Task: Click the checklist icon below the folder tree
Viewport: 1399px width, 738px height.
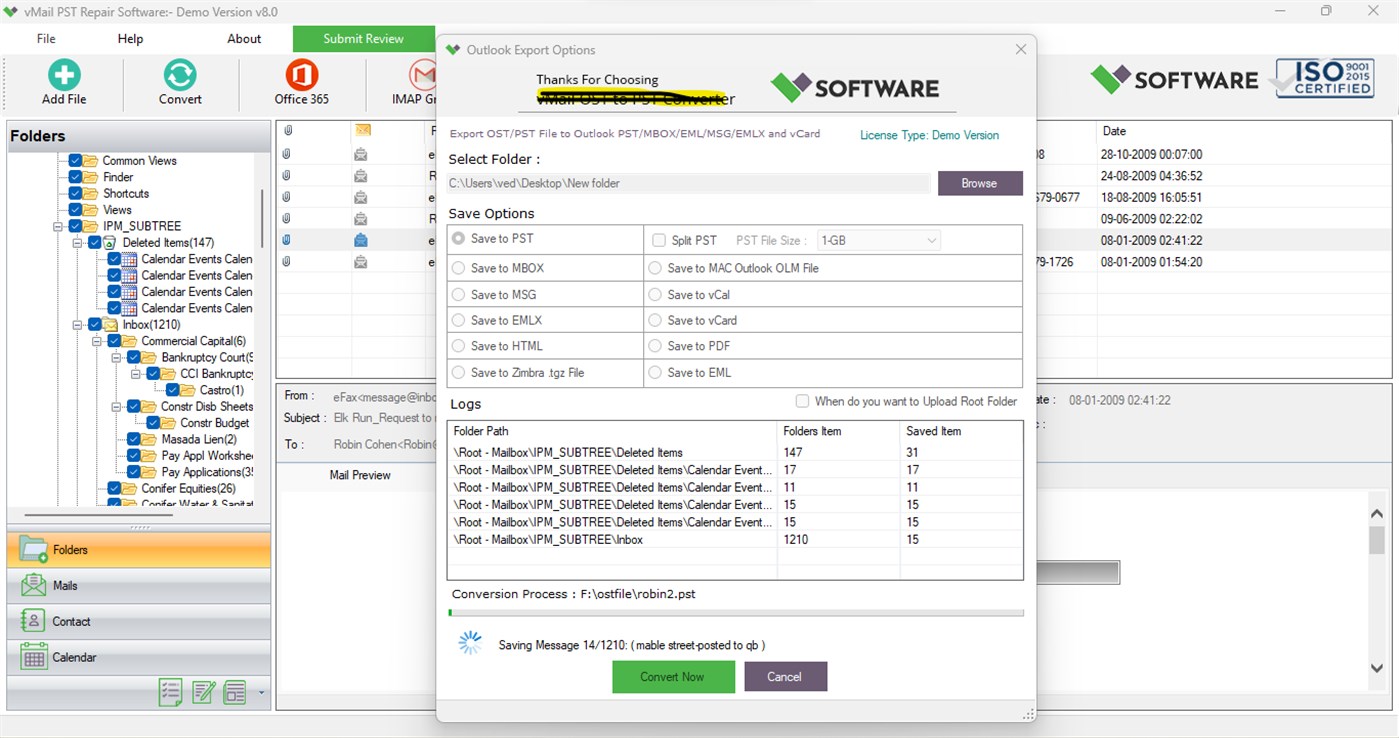Action: pos(169,692)
